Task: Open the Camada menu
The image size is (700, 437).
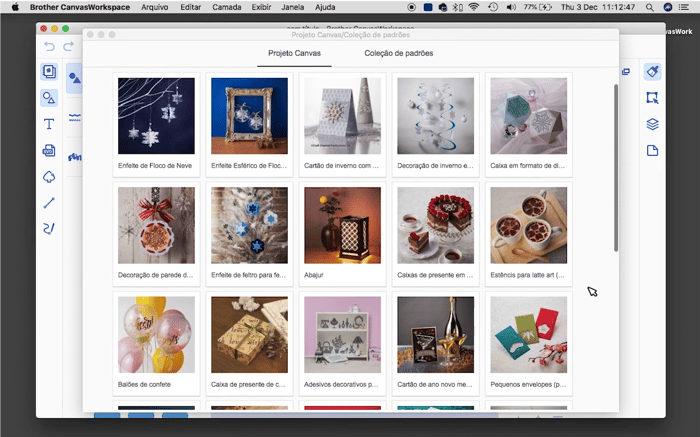Action: (227, 7)
